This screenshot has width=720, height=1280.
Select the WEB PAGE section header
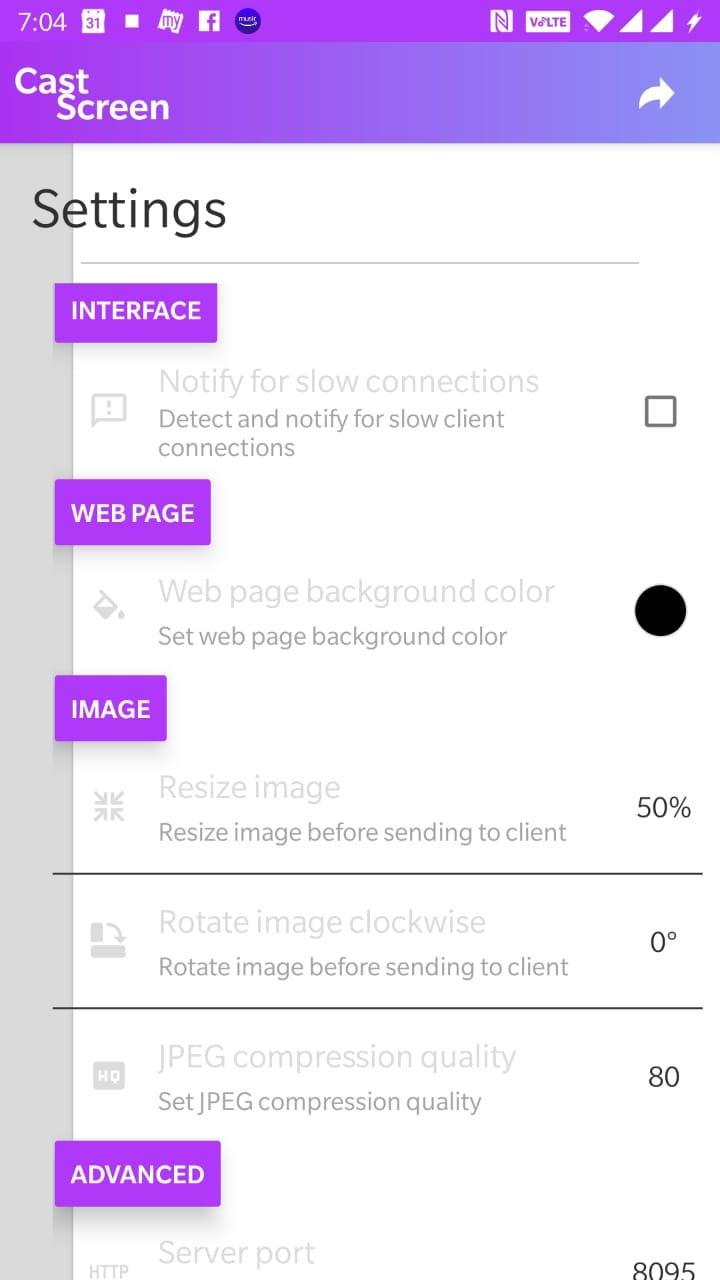(x=133, y=513)
